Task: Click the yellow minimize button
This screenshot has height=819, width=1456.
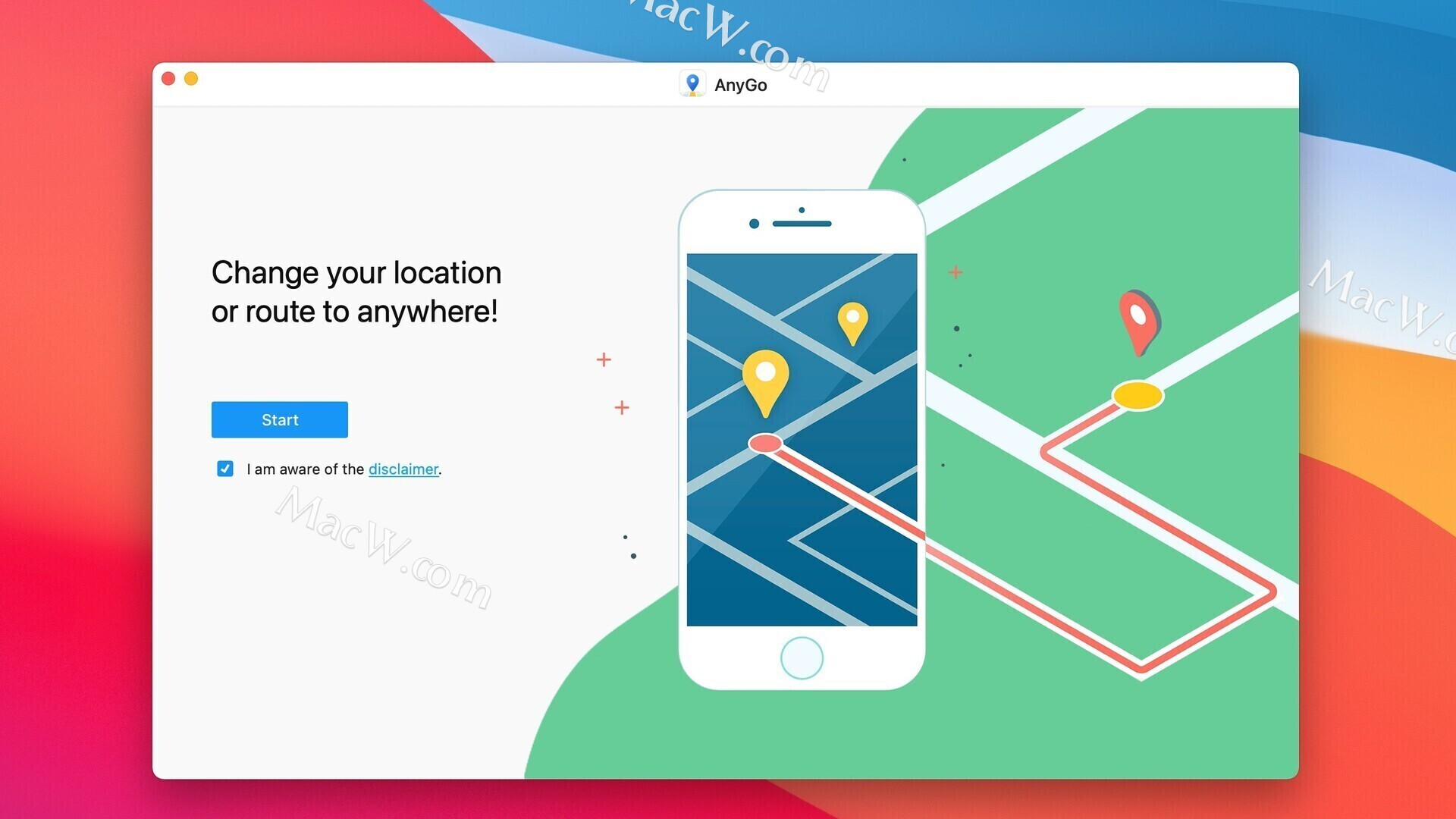Action: [193, 78]
